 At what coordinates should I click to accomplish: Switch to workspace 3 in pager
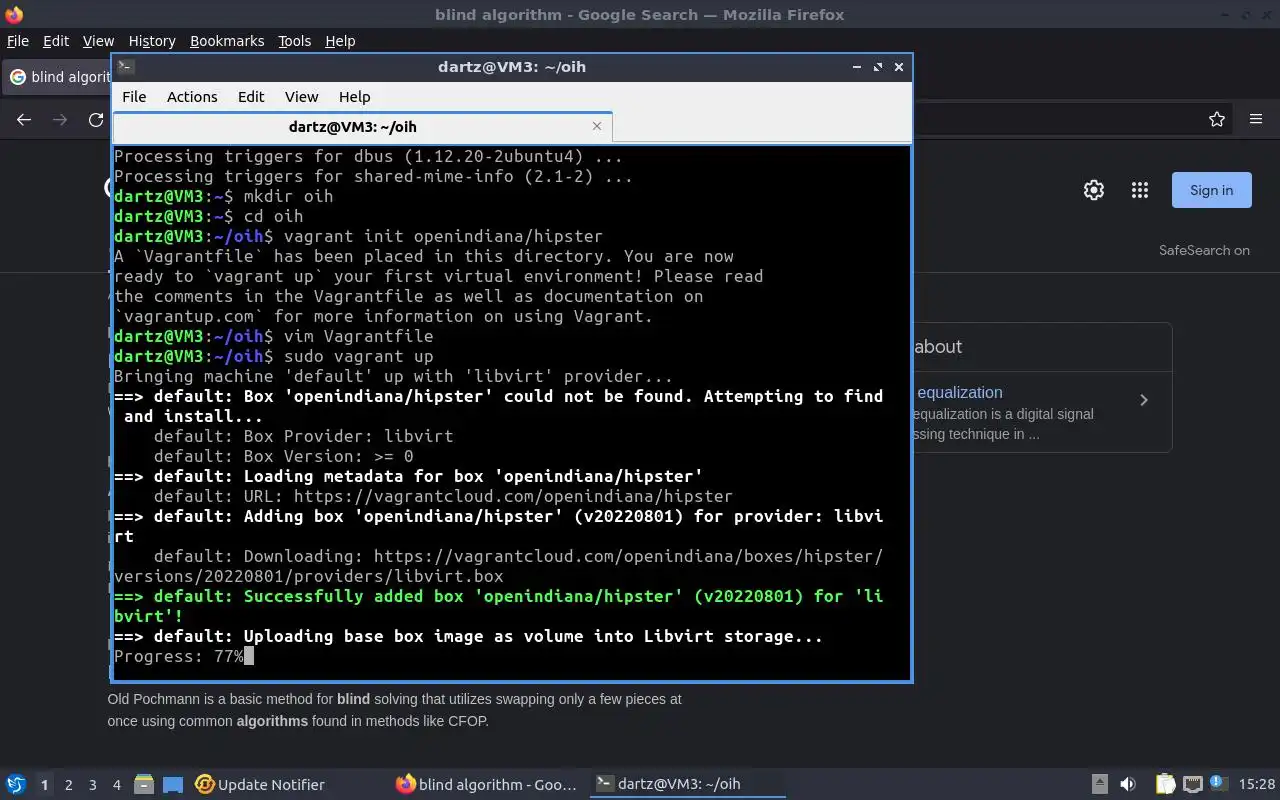click(92, 785)
